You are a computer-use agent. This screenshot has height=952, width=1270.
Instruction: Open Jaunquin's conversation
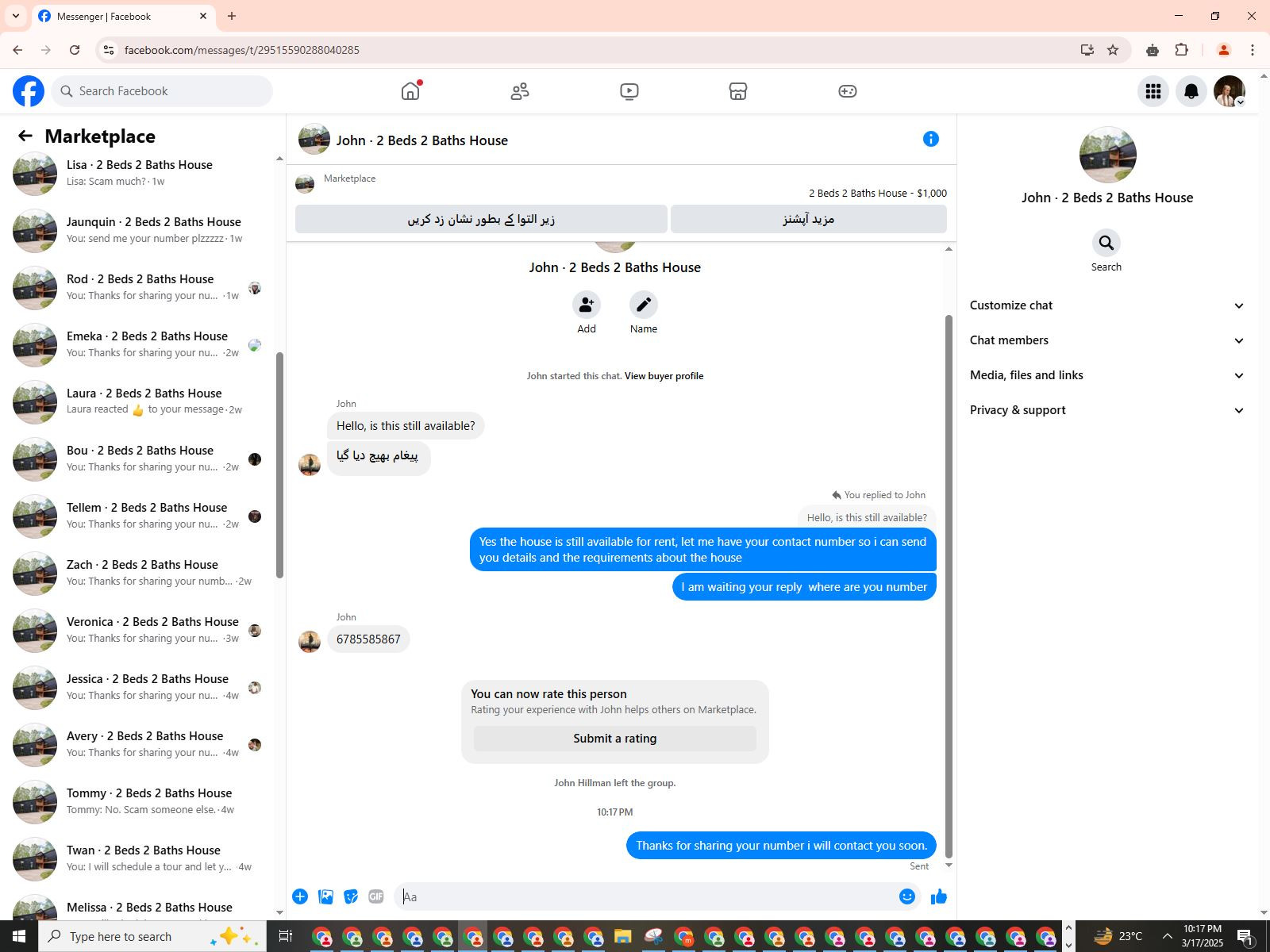coord(140,230)
